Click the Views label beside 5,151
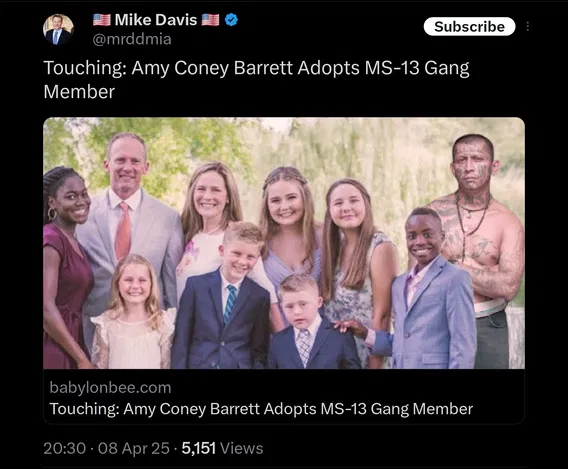This screenshot has width=568, height=469. pyautogui.click(x=242, y=448)
